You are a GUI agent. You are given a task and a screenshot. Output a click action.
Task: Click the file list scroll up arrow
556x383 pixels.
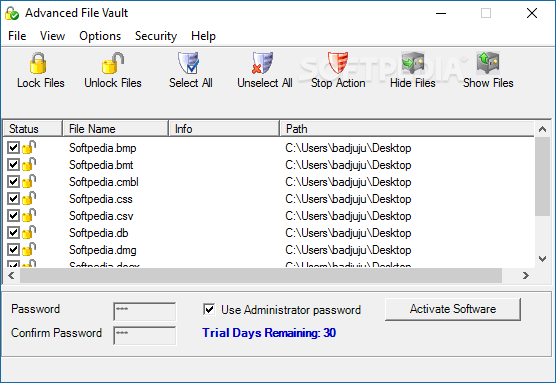click(542, 129)
